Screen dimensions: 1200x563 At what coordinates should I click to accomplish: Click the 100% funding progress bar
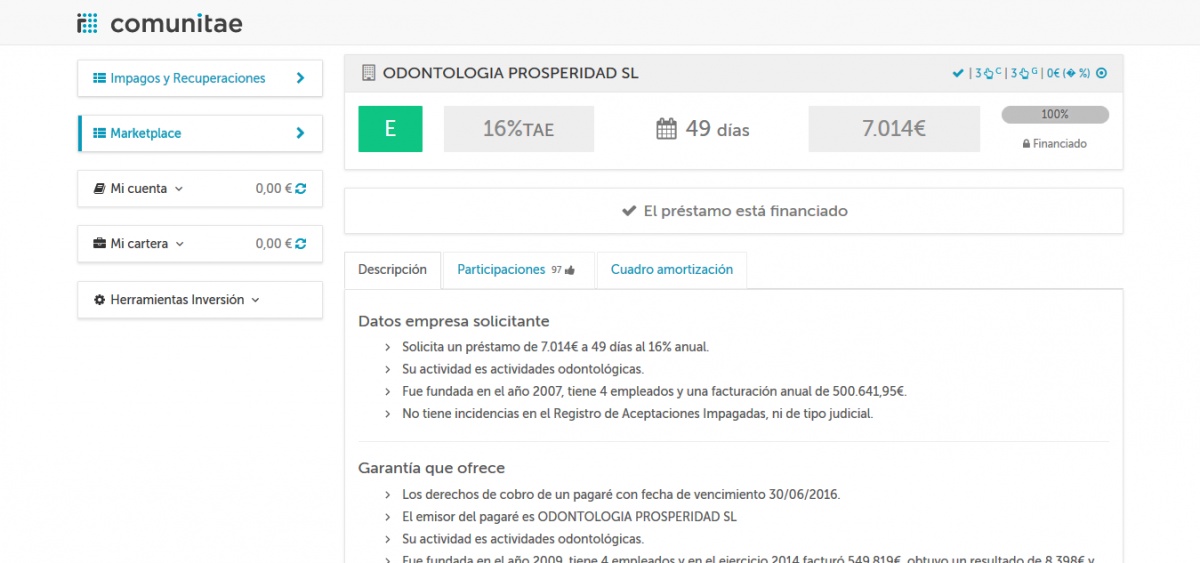click(x=1055, y=115)
